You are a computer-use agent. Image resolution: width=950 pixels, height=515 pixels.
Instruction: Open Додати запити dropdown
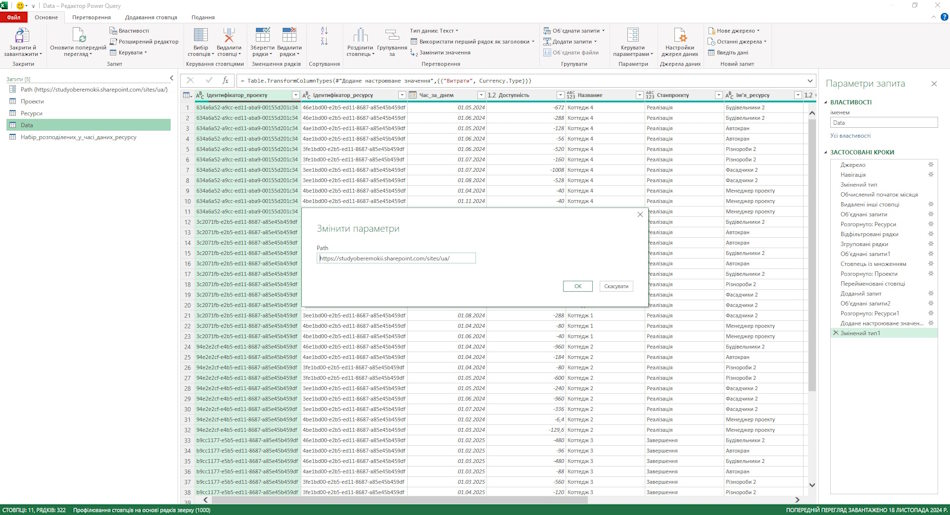point(570,41)
